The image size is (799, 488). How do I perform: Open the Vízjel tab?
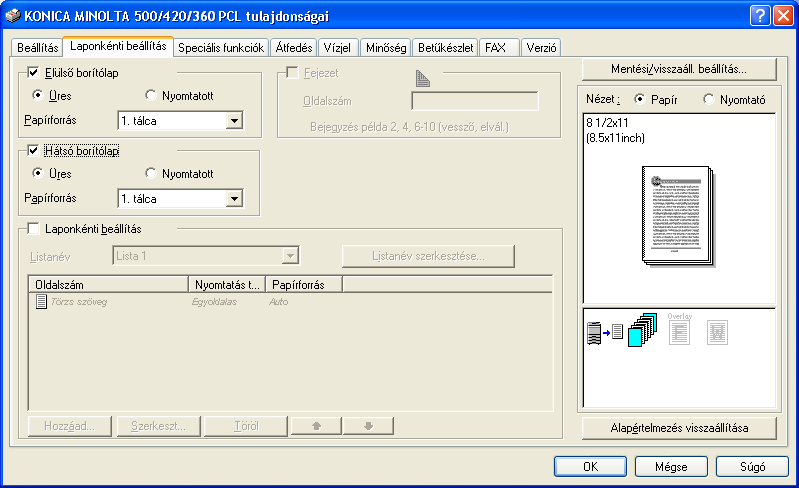(337, 48)
